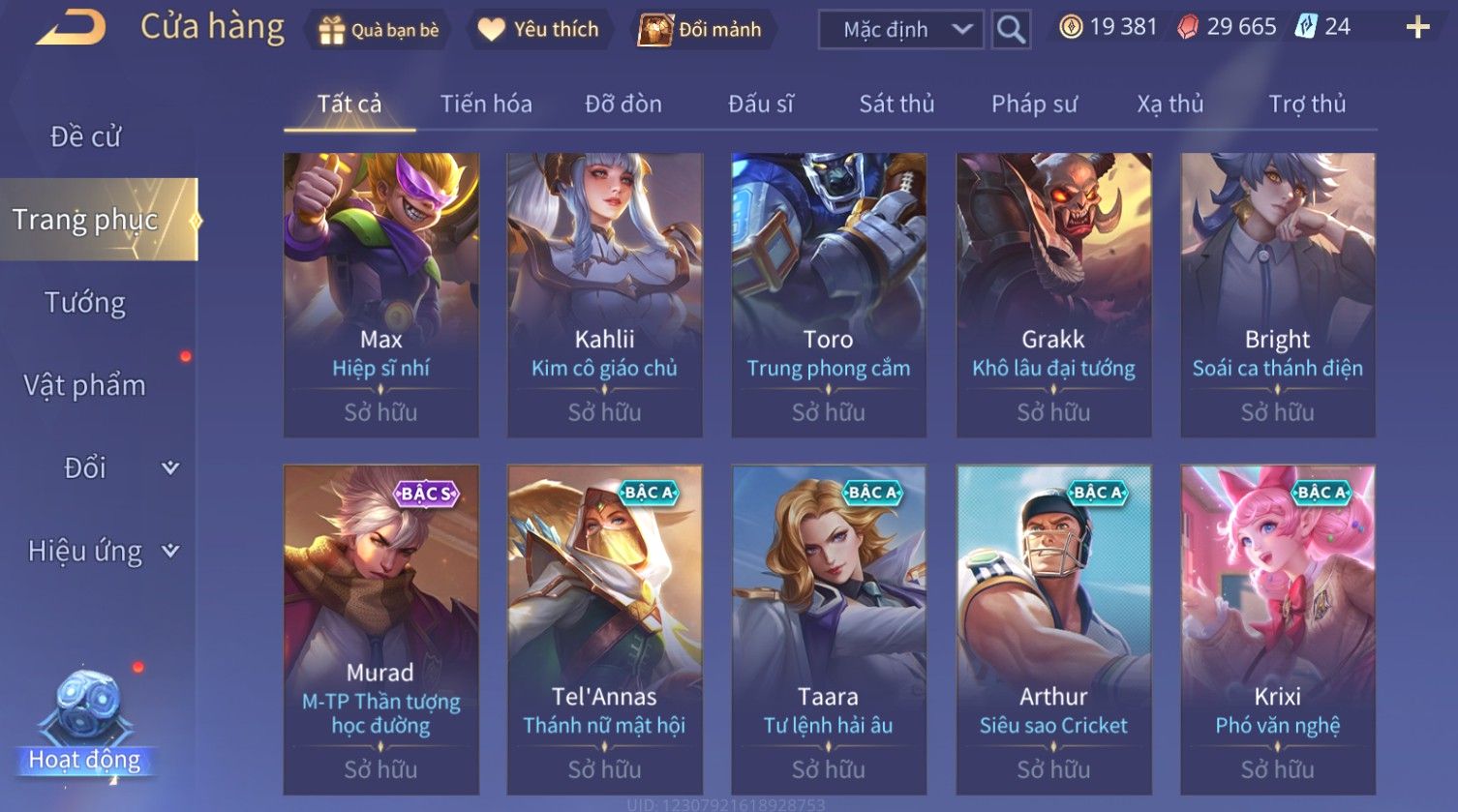Go back using the golden return arrow
The height and width of the screenshot is (812, 1458).
70,28
